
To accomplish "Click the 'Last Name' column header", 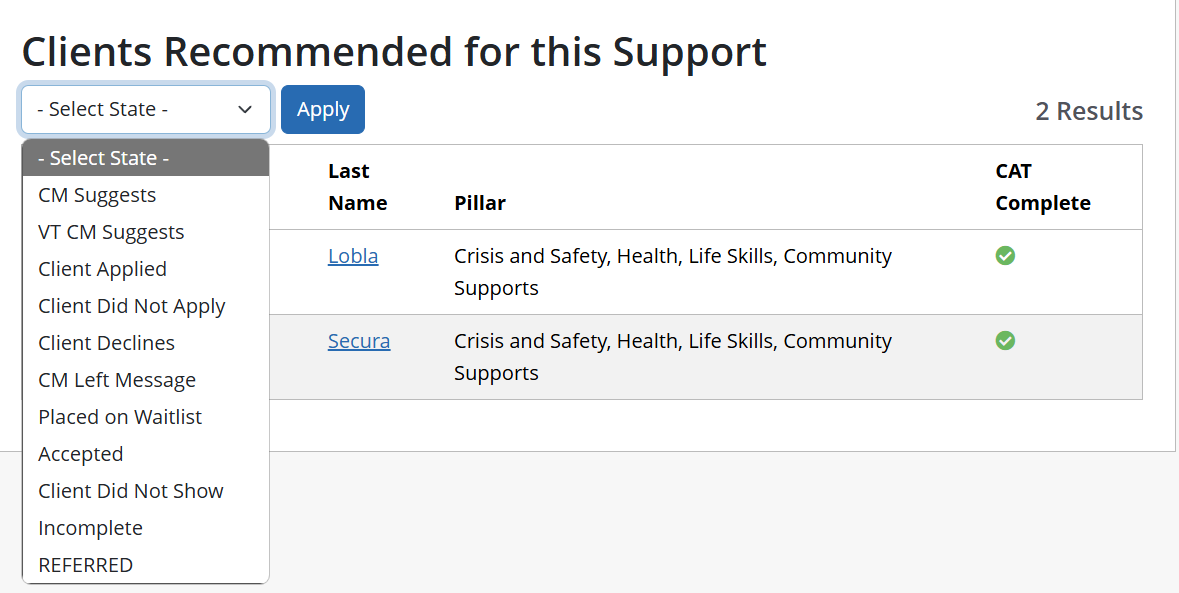I will tap(357, 187).
